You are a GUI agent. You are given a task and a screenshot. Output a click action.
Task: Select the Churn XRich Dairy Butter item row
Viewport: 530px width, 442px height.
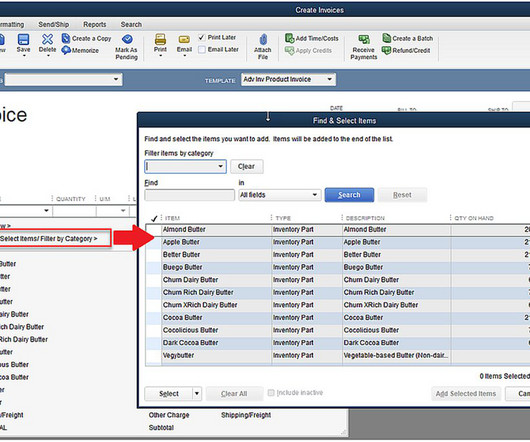338,305
